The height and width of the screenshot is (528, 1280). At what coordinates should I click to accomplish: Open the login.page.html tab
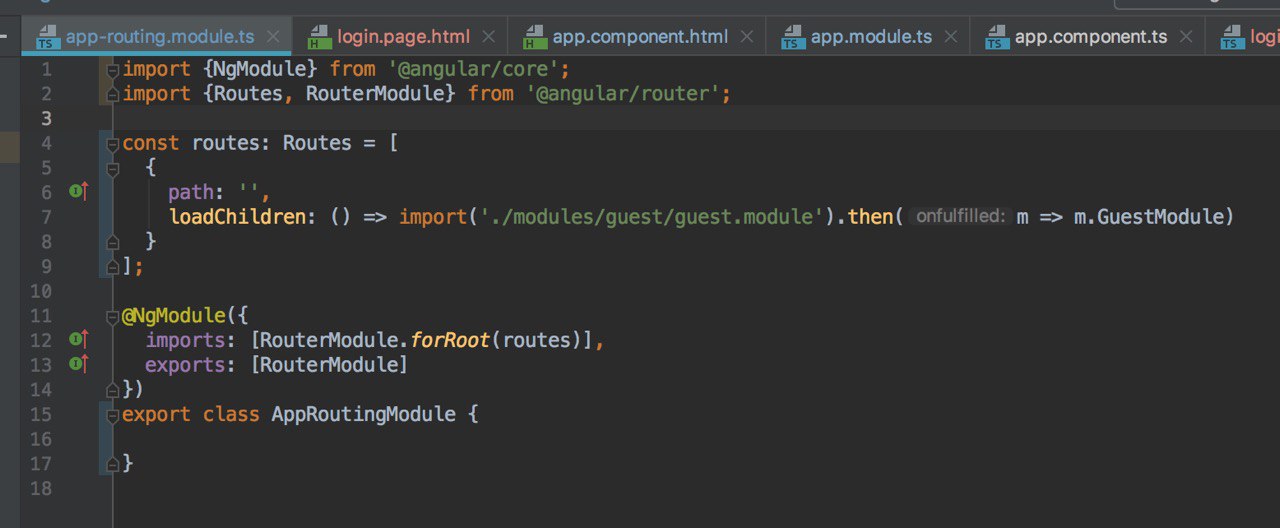(403, 37)
